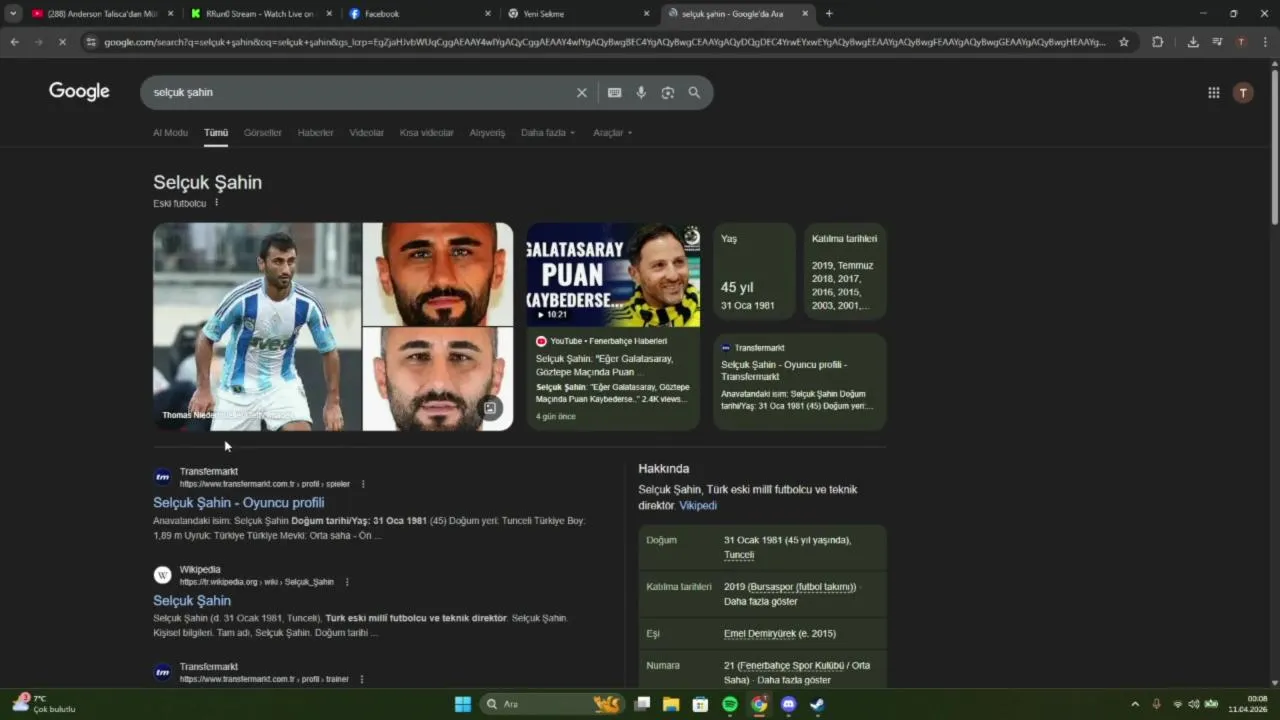
Task: Bookmark this page with the star icon
Action: (1124, 42)
